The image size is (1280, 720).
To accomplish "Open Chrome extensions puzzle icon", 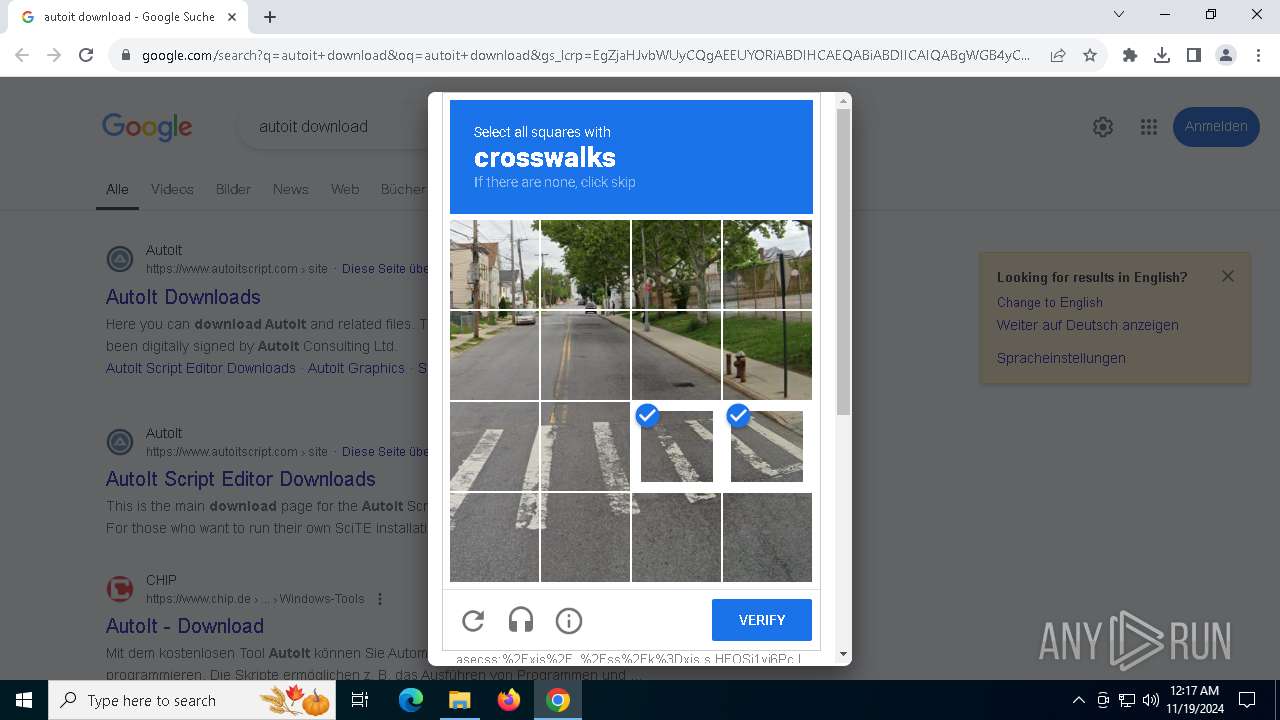I will point(1130,55).
